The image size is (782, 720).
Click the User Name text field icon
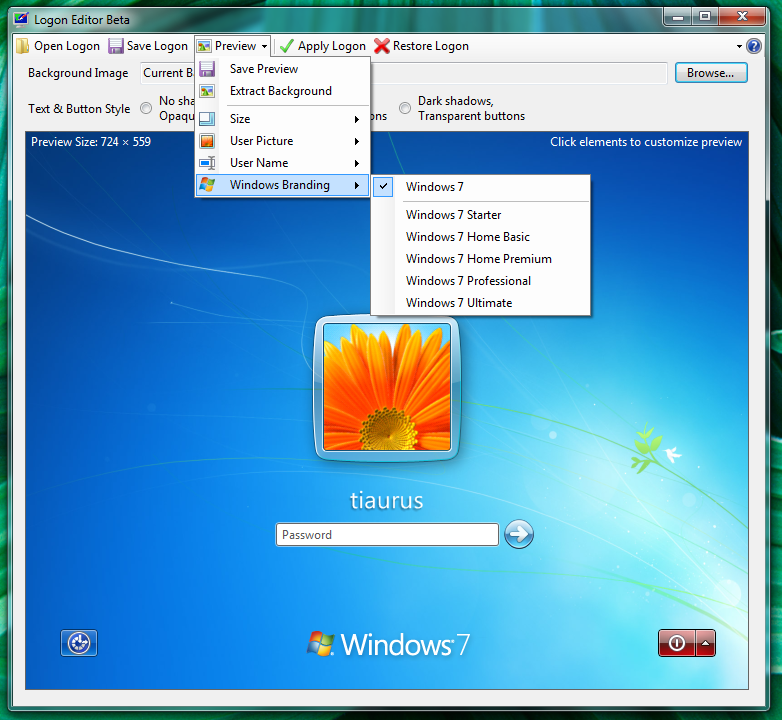pyautogui.click(x=207, y=163)
